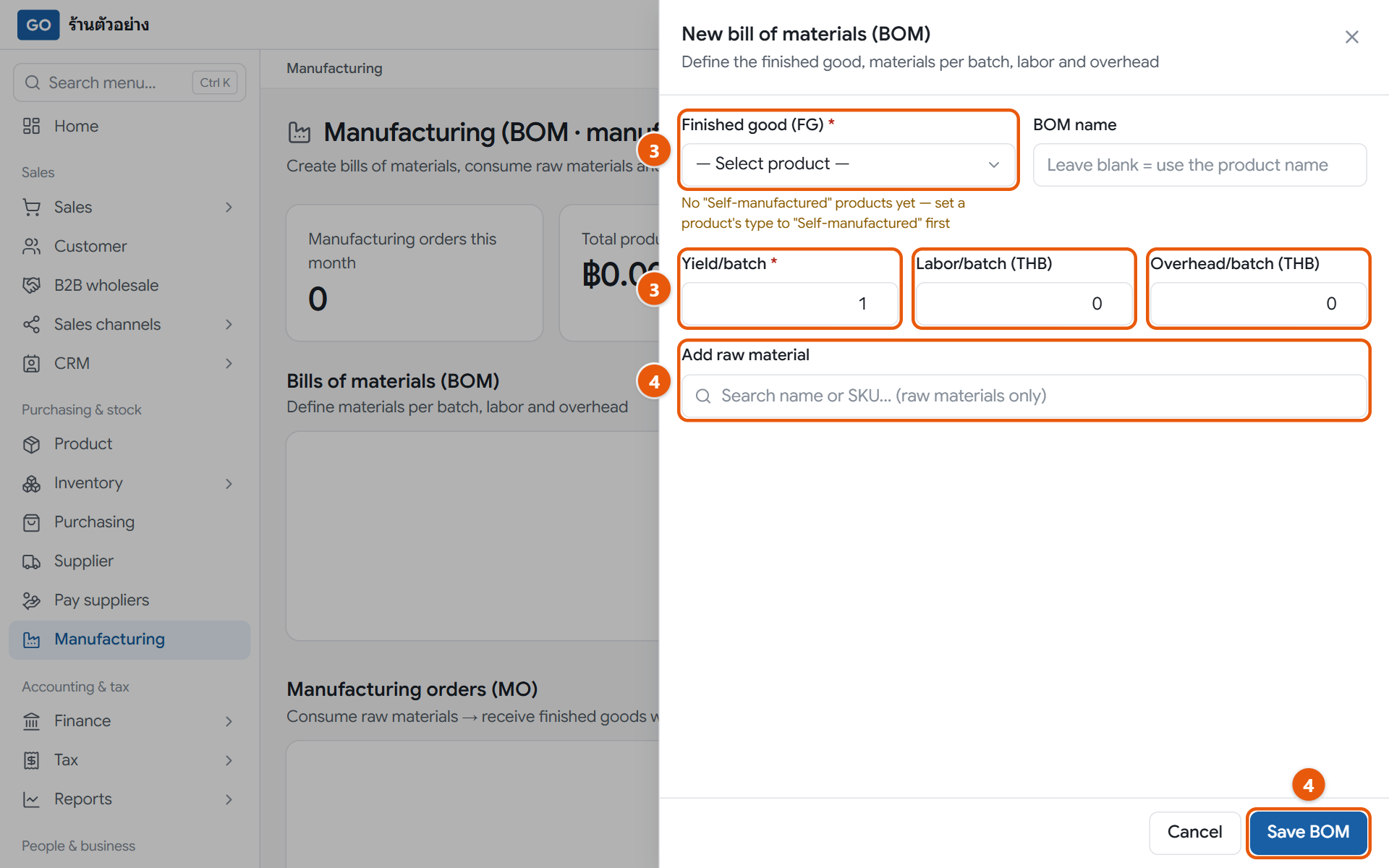This screenshot has height=868, width=1389.
Task: Click the Save BOM button
Action: [1308, 832]
